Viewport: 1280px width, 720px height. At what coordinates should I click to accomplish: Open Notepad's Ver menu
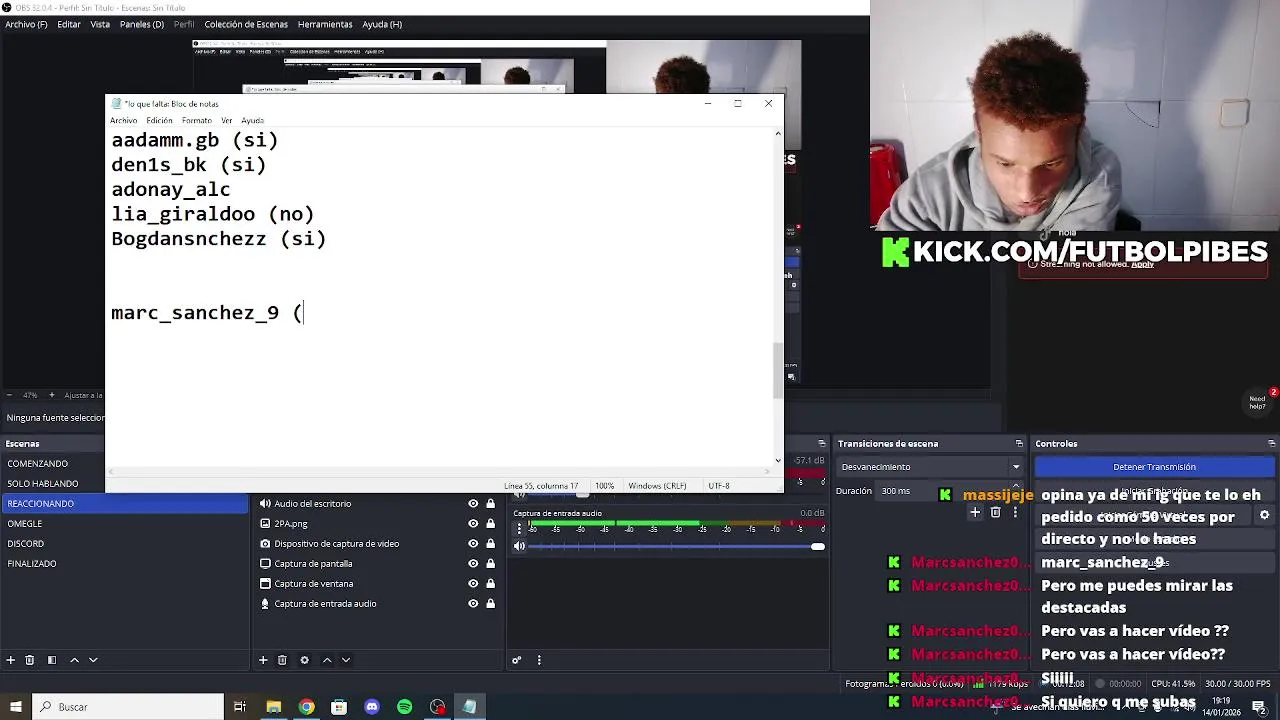pos(227,120)
